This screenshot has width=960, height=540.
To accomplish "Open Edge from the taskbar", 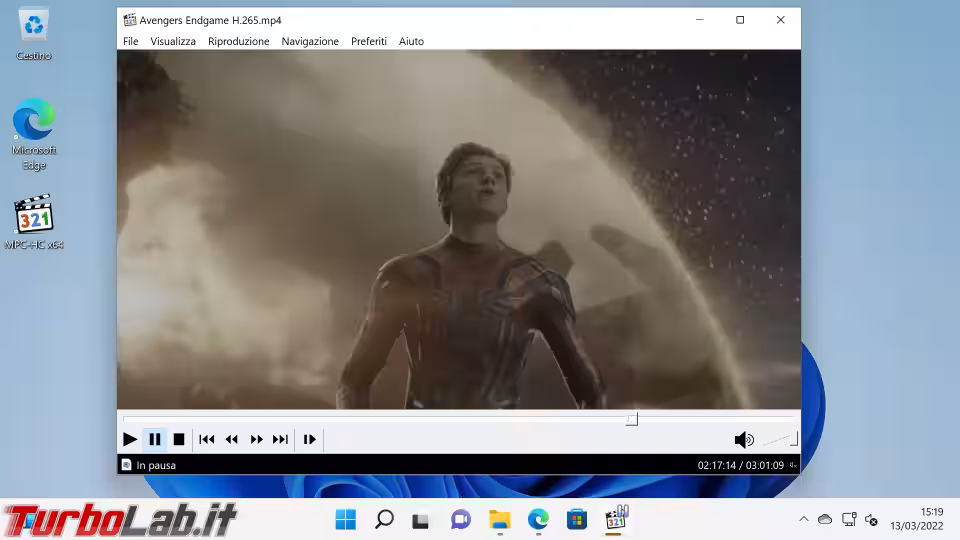I will 538,520.
